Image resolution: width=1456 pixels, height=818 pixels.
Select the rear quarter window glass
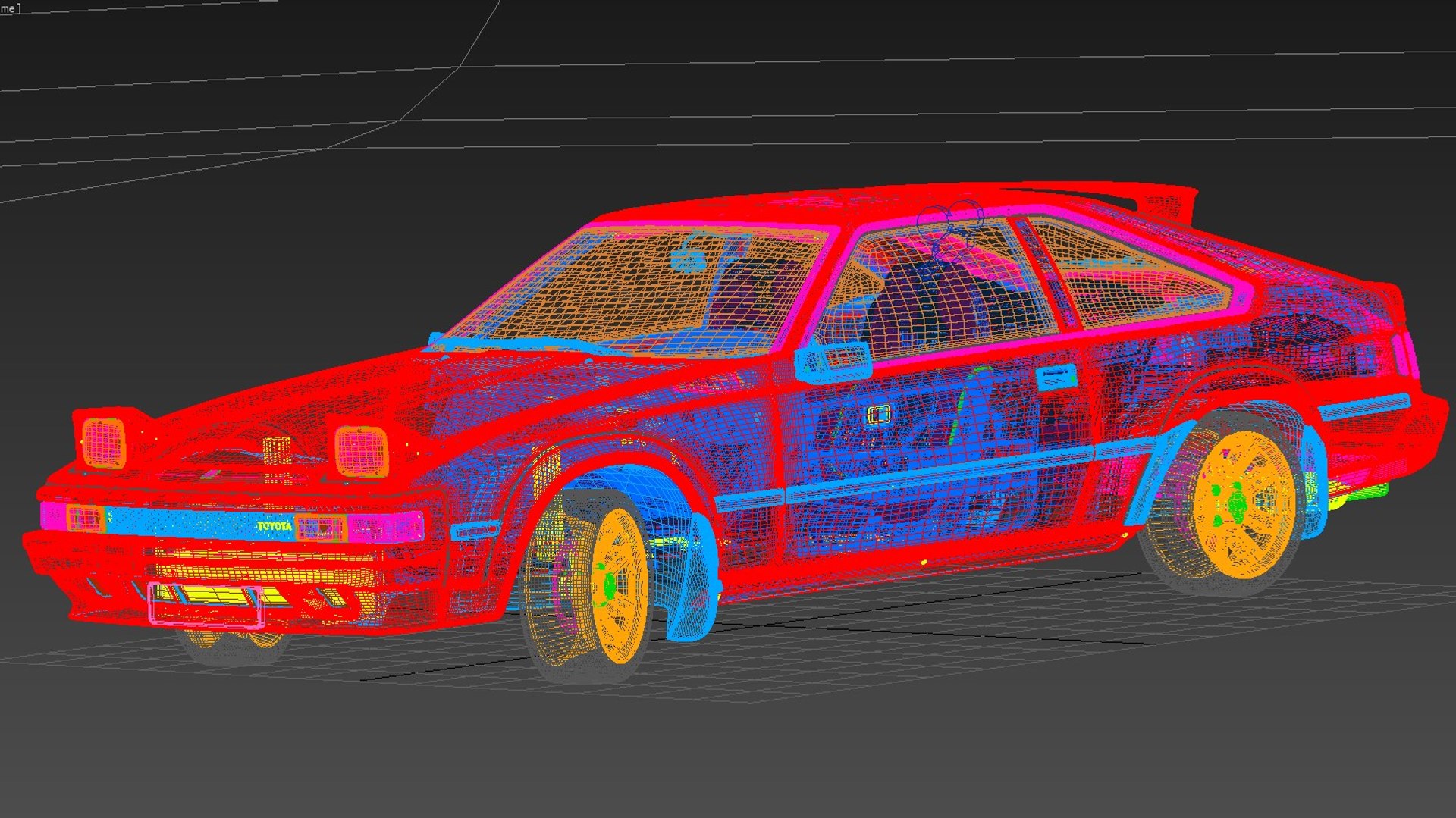1137,273
